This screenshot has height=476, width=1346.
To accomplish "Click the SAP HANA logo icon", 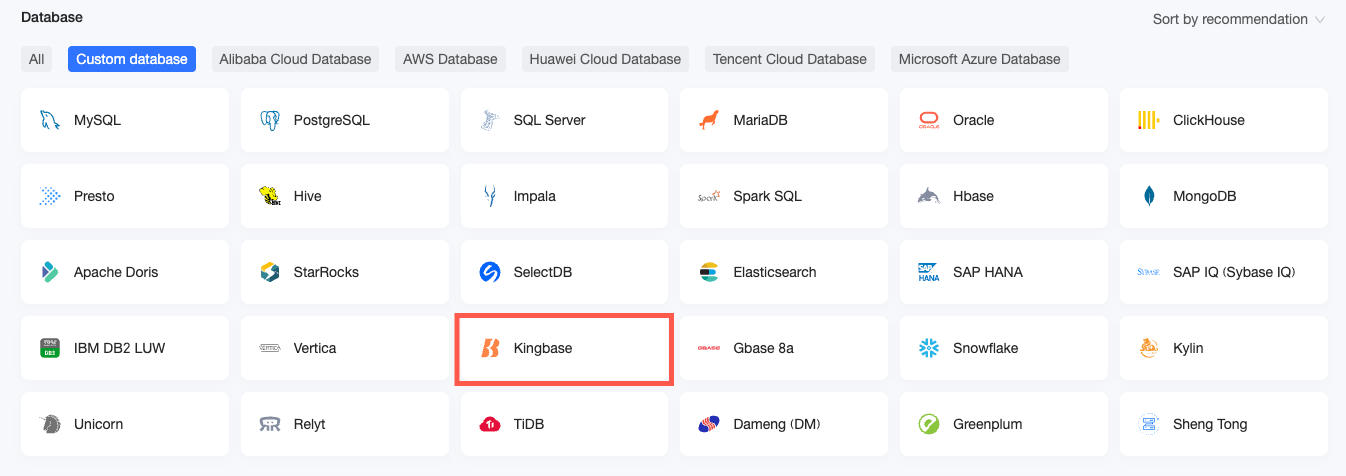I will click(929, 272).
